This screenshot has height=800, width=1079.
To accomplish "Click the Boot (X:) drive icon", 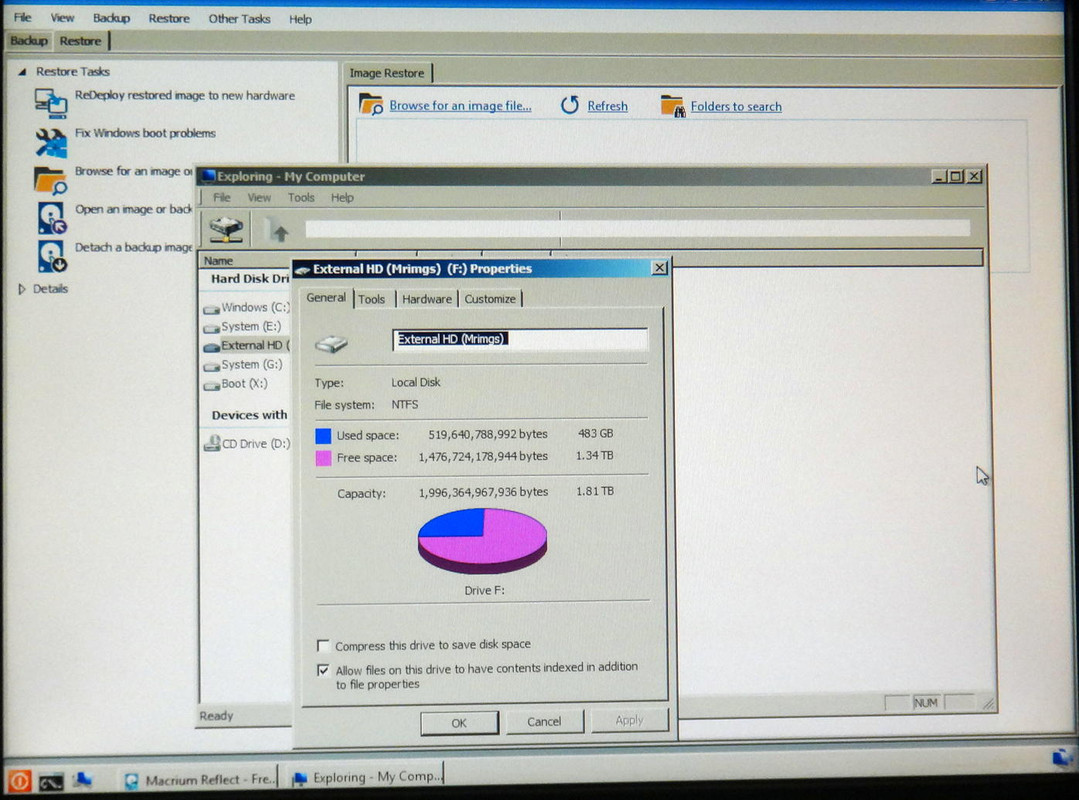I will (211, 385).
